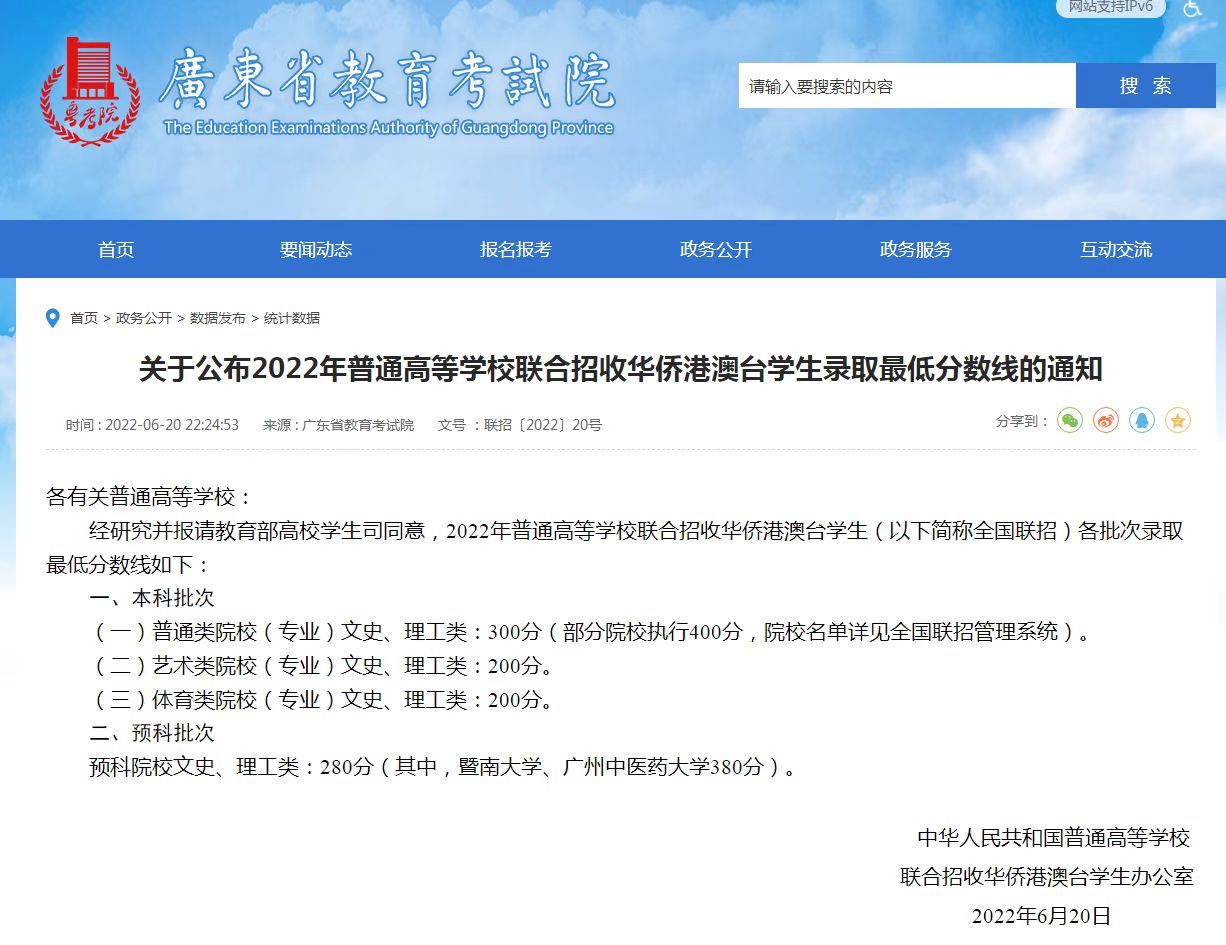This screenshot has width=1226, height=945.
Task: Open the 首页 navigation menu item
Action: pos(116,250)
